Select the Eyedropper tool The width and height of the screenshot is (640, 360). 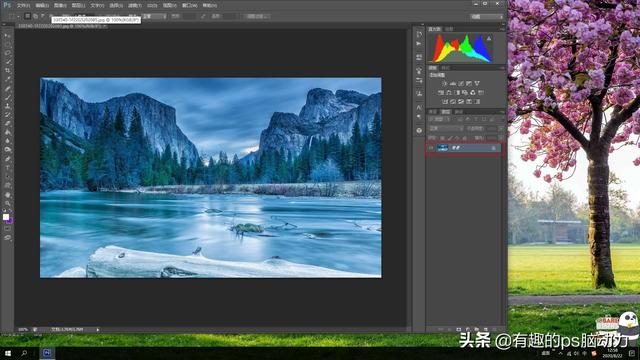click(7, 80)
